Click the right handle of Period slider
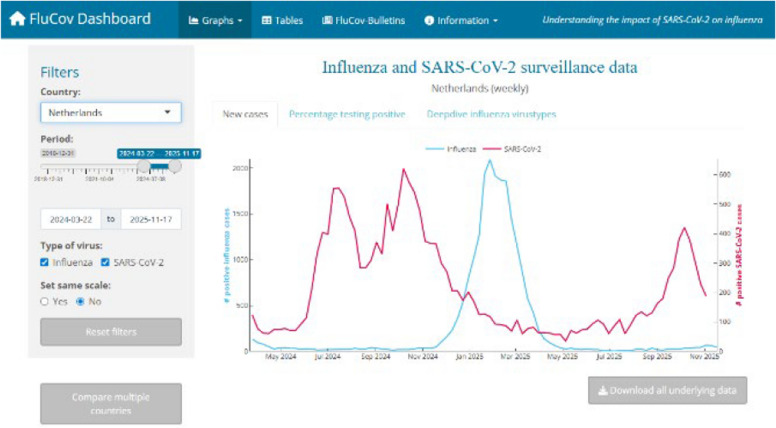The image size is (776, 428). 175,166
